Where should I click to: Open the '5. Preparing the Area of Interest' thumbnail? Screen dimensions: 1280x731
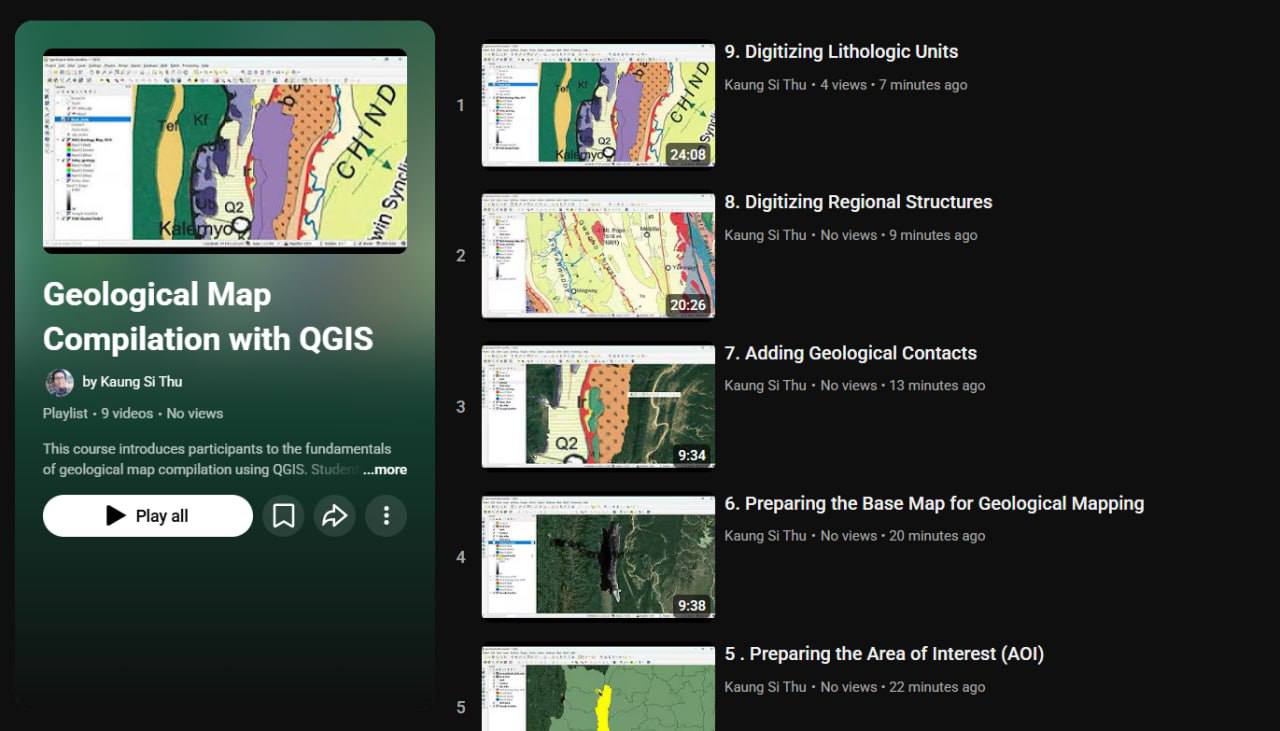(598, 688)
